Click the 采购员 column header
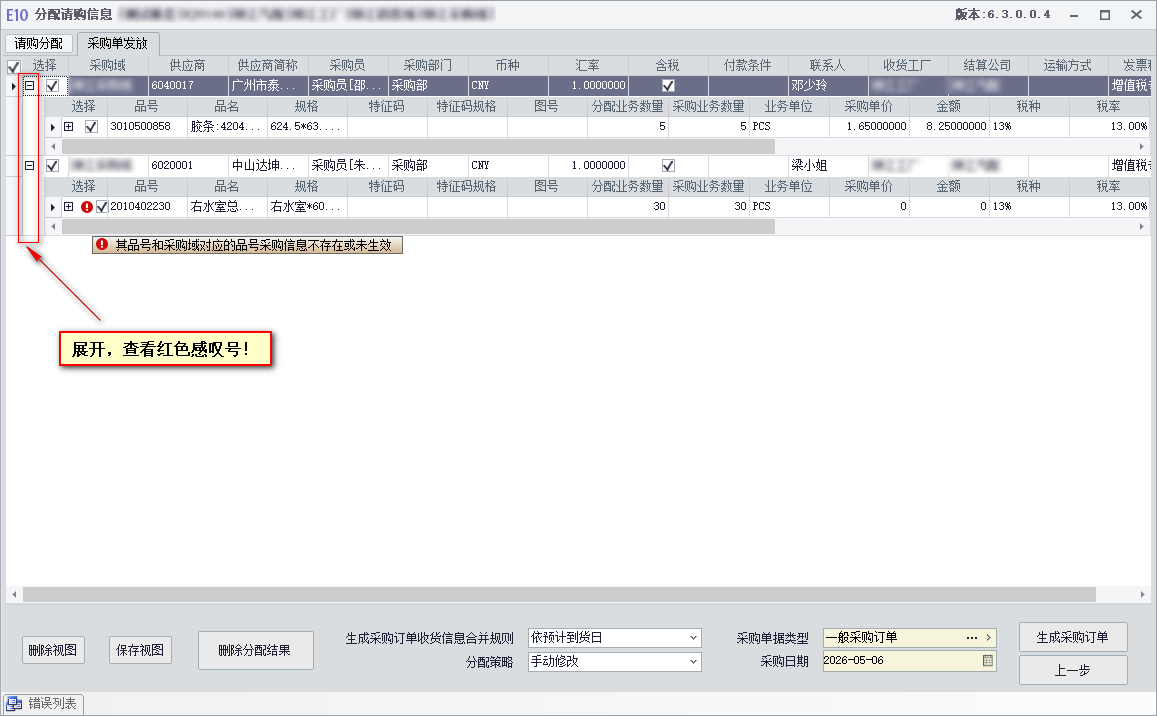 (x=348, y=66)
